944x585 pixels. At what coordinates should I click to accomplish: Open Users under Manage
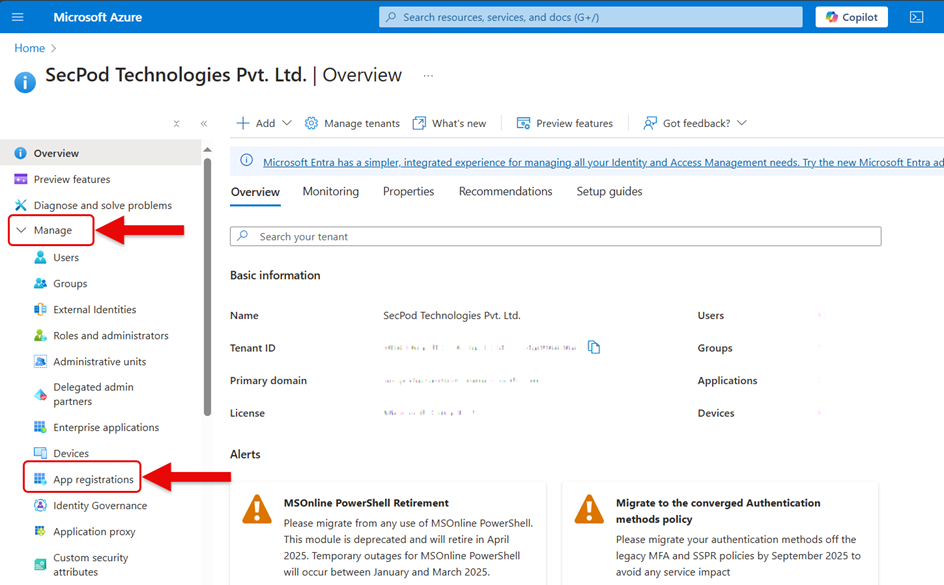click(66, 258)
